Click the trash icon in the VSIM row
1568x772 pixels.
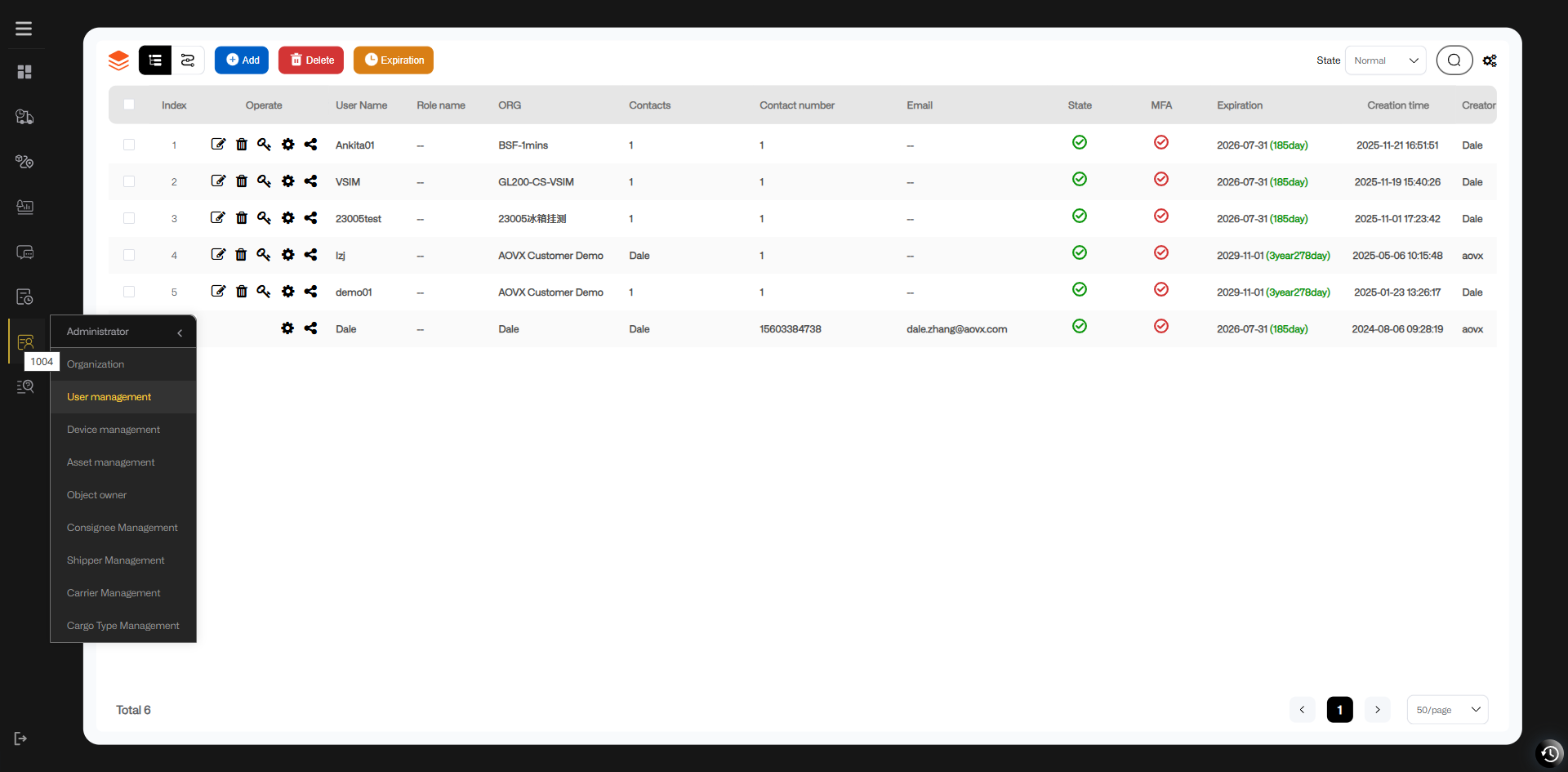click(x=242, y=181)
